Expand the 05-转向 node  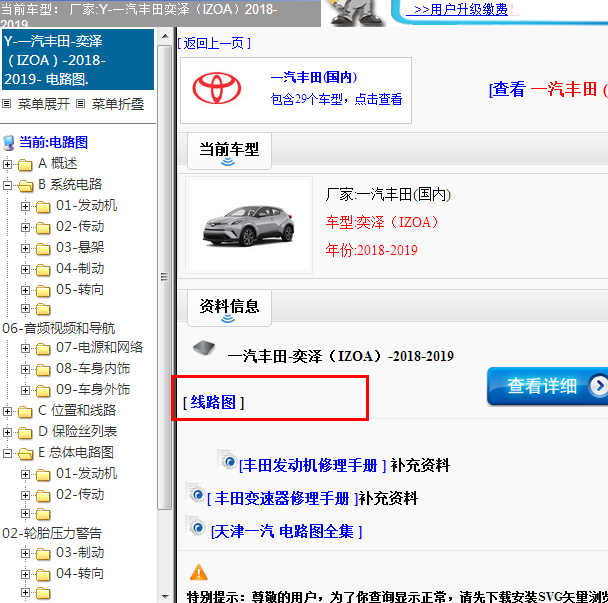point(25,290)
